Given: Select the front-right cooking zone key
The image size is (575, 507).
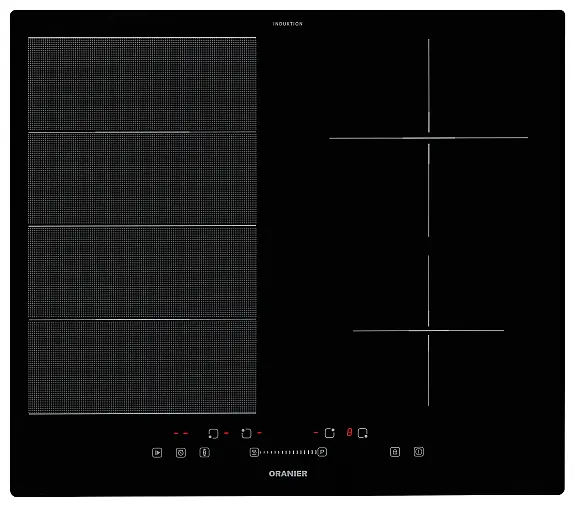Looking at the screenshot, I should click(x=363, y=433).
